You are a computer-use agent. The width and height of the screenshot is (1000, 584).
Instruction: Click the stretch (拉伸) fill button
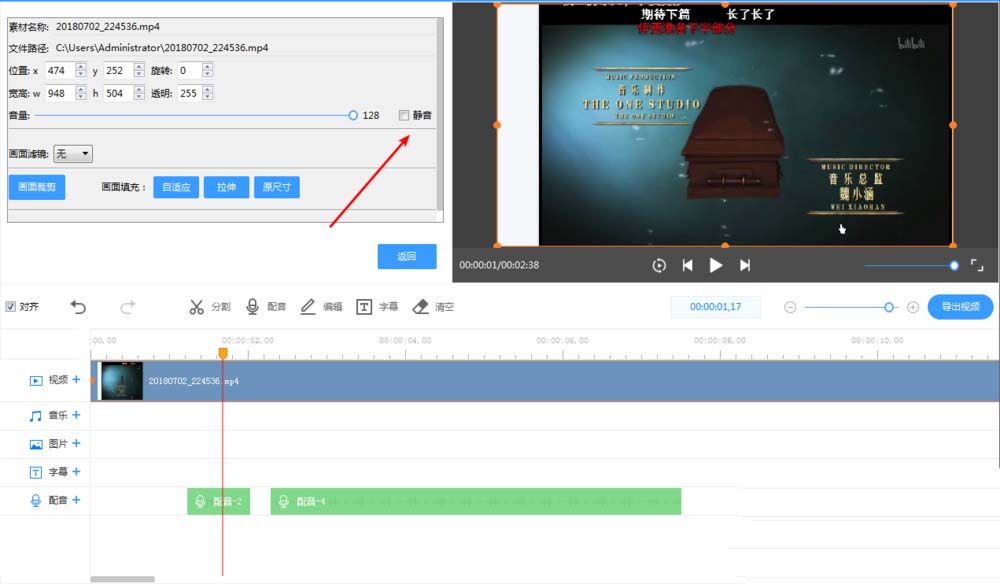pos(226,187)
